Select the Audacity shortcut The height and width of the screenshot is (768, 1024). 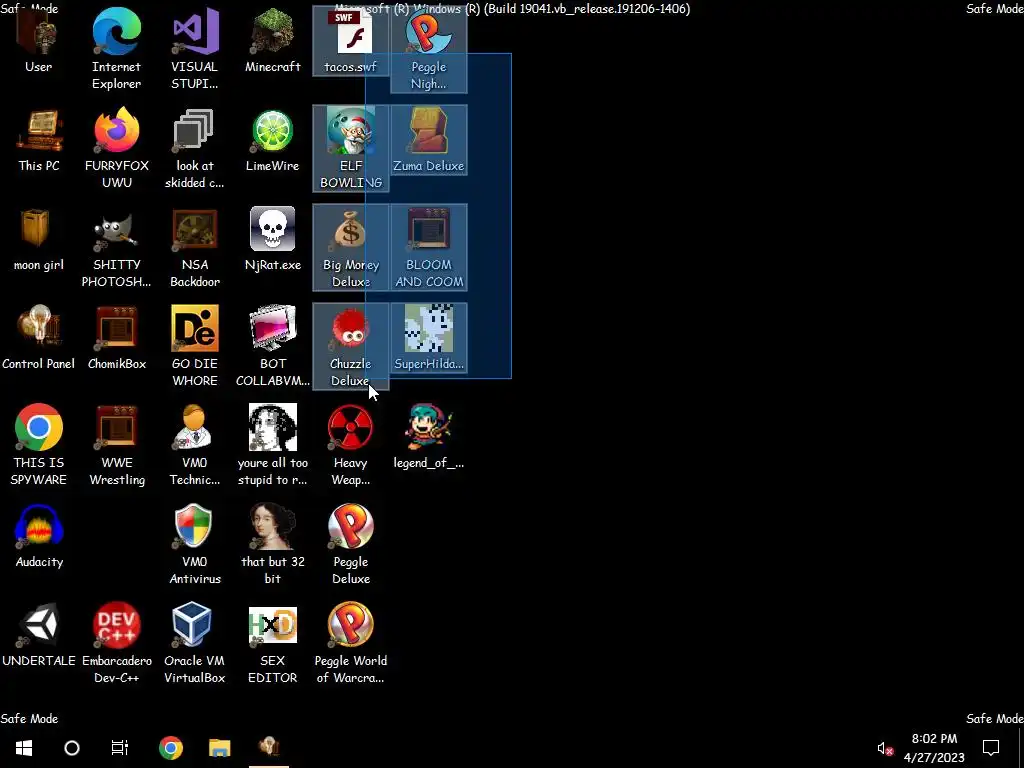(x=39, y=536)
